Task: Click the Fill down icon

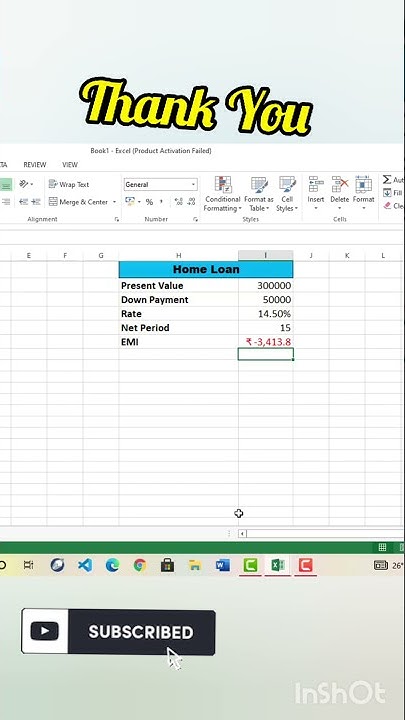Action: coord(387,193)
